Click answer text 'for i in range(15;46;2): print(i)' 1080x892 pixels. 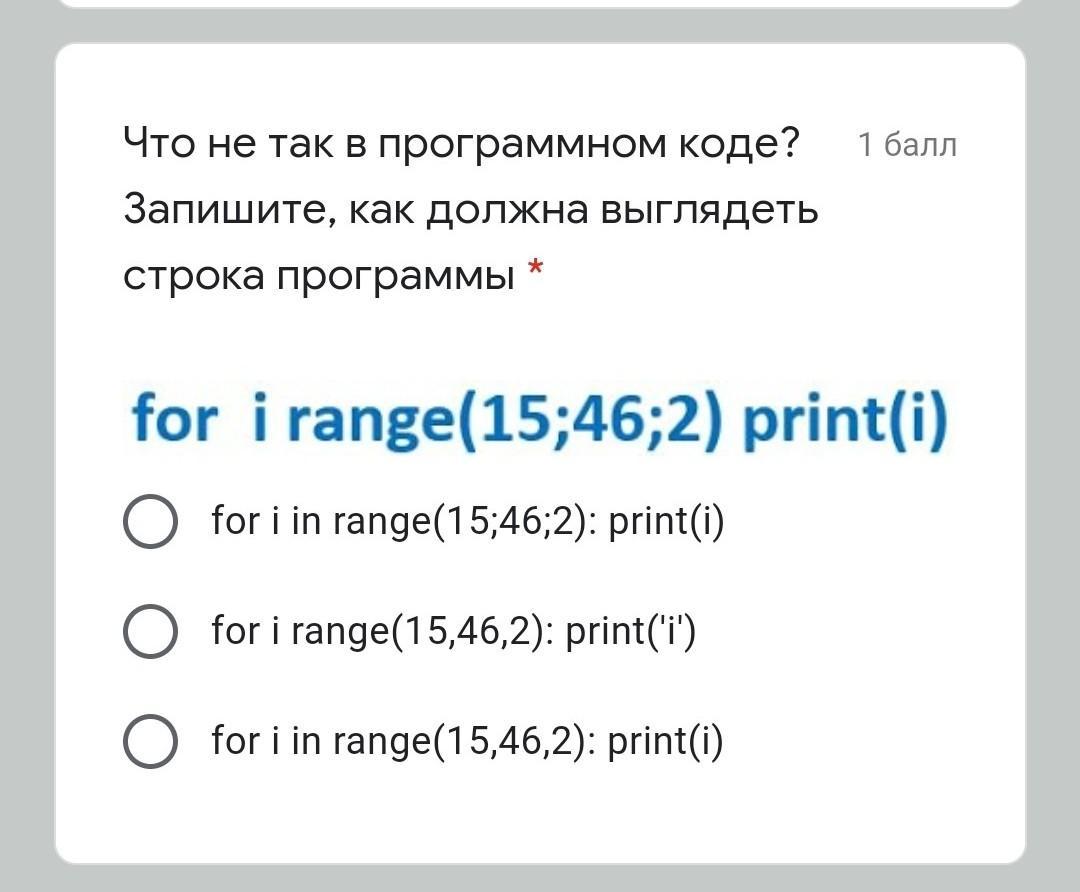pyautogui.click(x=468, y=521)
